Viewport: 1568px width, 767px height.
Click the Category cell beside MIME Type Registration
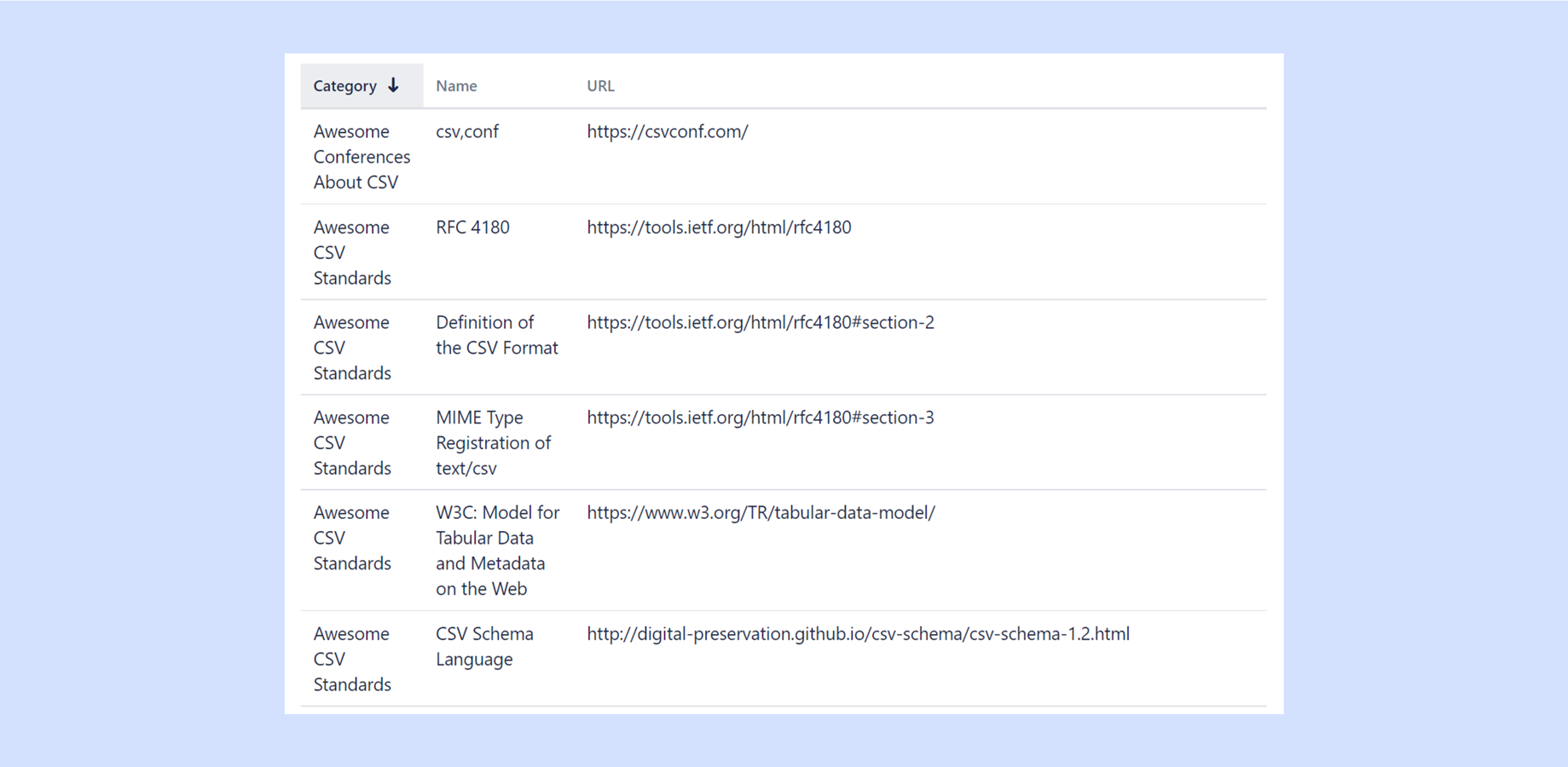[x=352, y=442]
